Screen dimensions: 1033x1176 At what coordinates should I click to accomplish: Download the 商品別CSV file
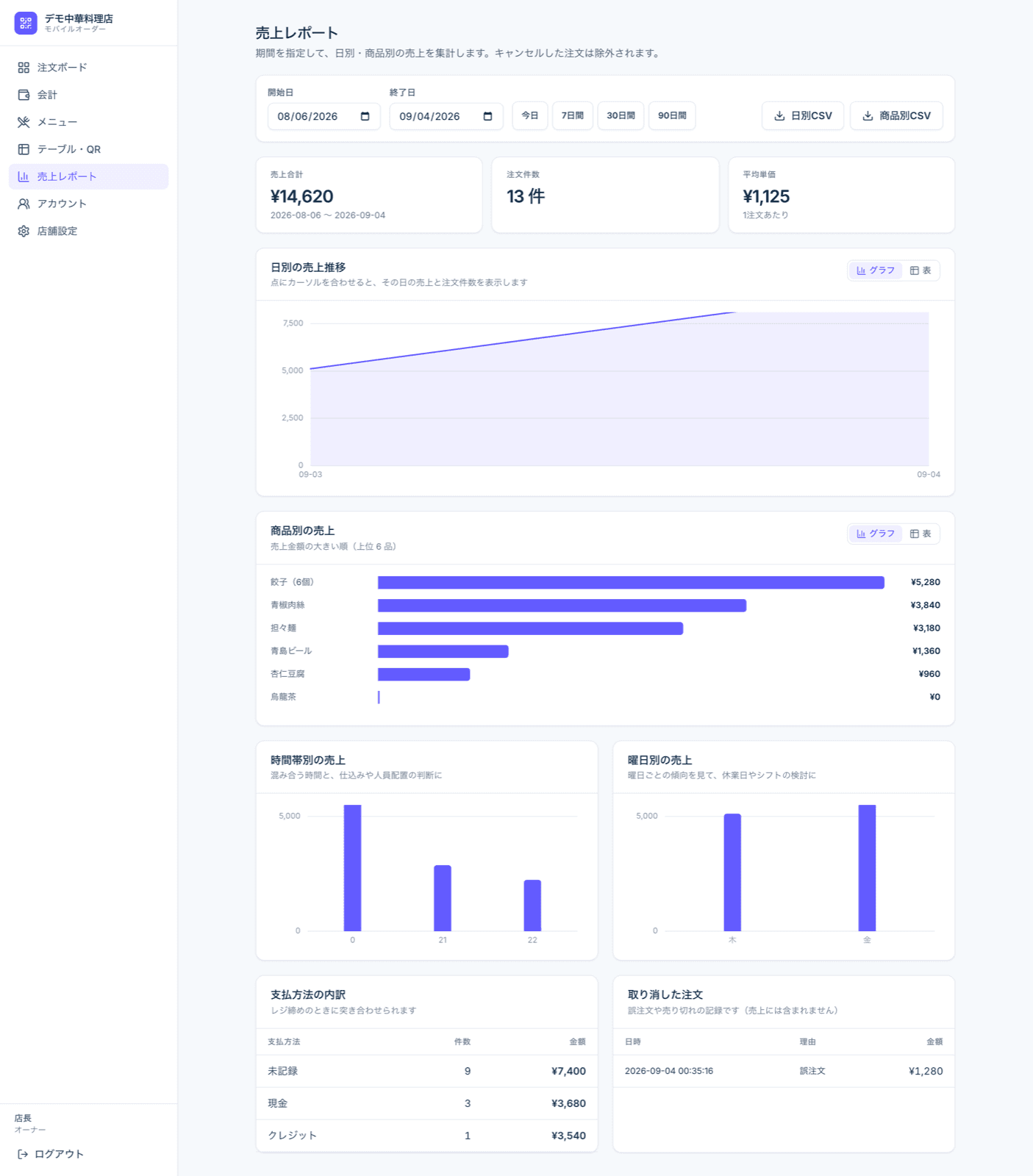pyautogui.click(x=896, y=115)
